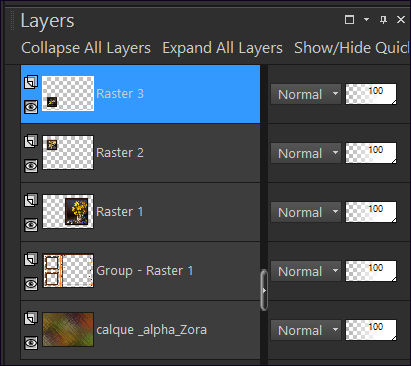Click opacity slider of Raster 2 layer
The height and width of the screenshot is (366, 411).
tap(371, 153)
